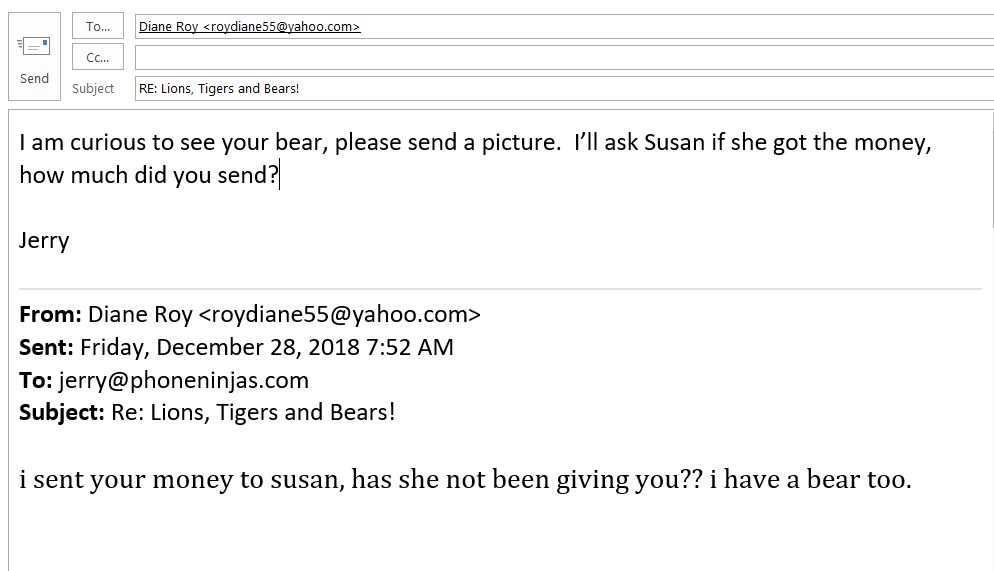Click empty space in the To field
This screenshot has width=994, height=571.
[x=672, y=27]
